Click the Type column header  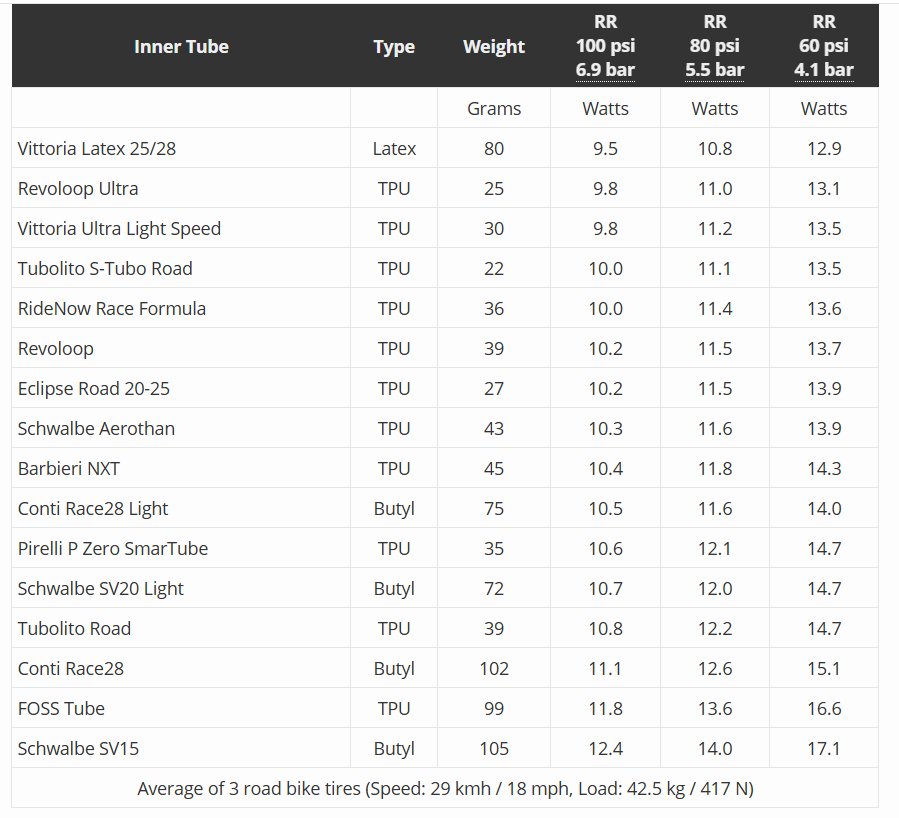click(x=394, y=47)
